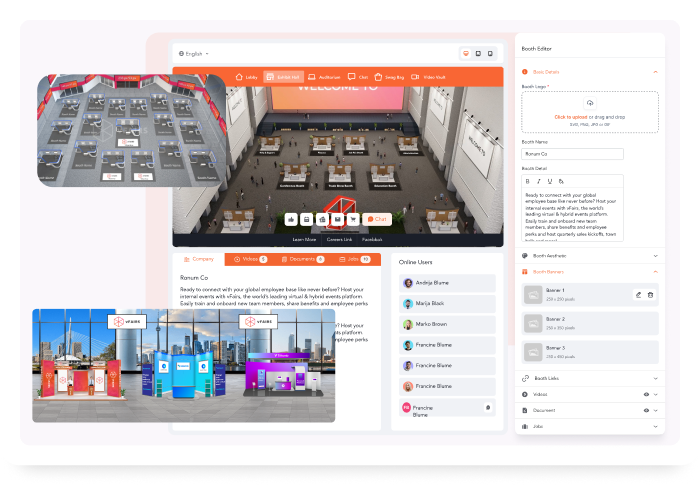The height and width of the screenshot is (486, 700).
Task: Click the orange Chat button
Action: click(376, 218)
